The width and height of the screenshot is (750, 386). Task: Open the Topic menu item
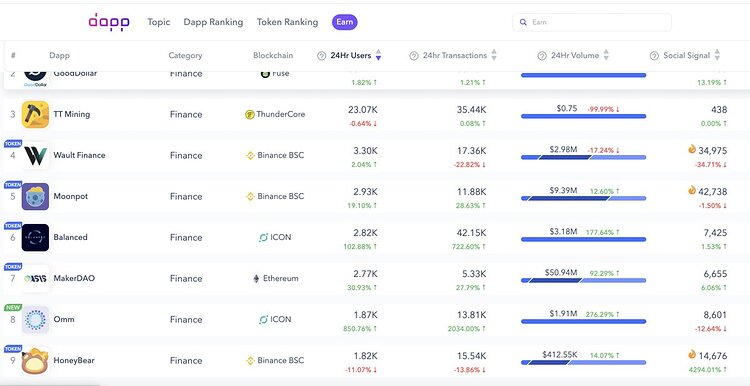point(159,22)
